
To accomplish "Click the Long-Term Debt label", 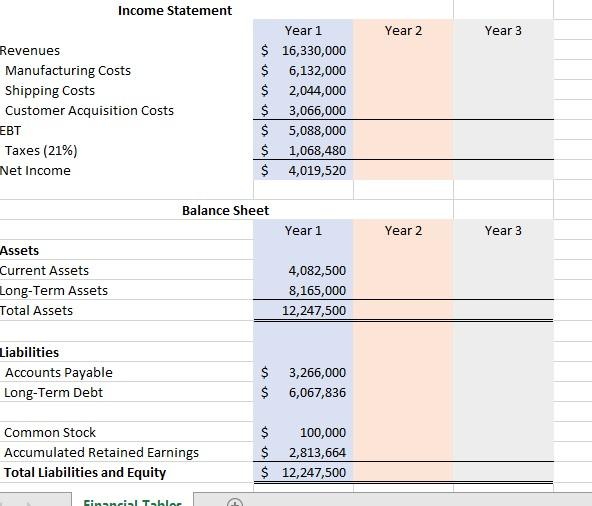I will point(54,393).
